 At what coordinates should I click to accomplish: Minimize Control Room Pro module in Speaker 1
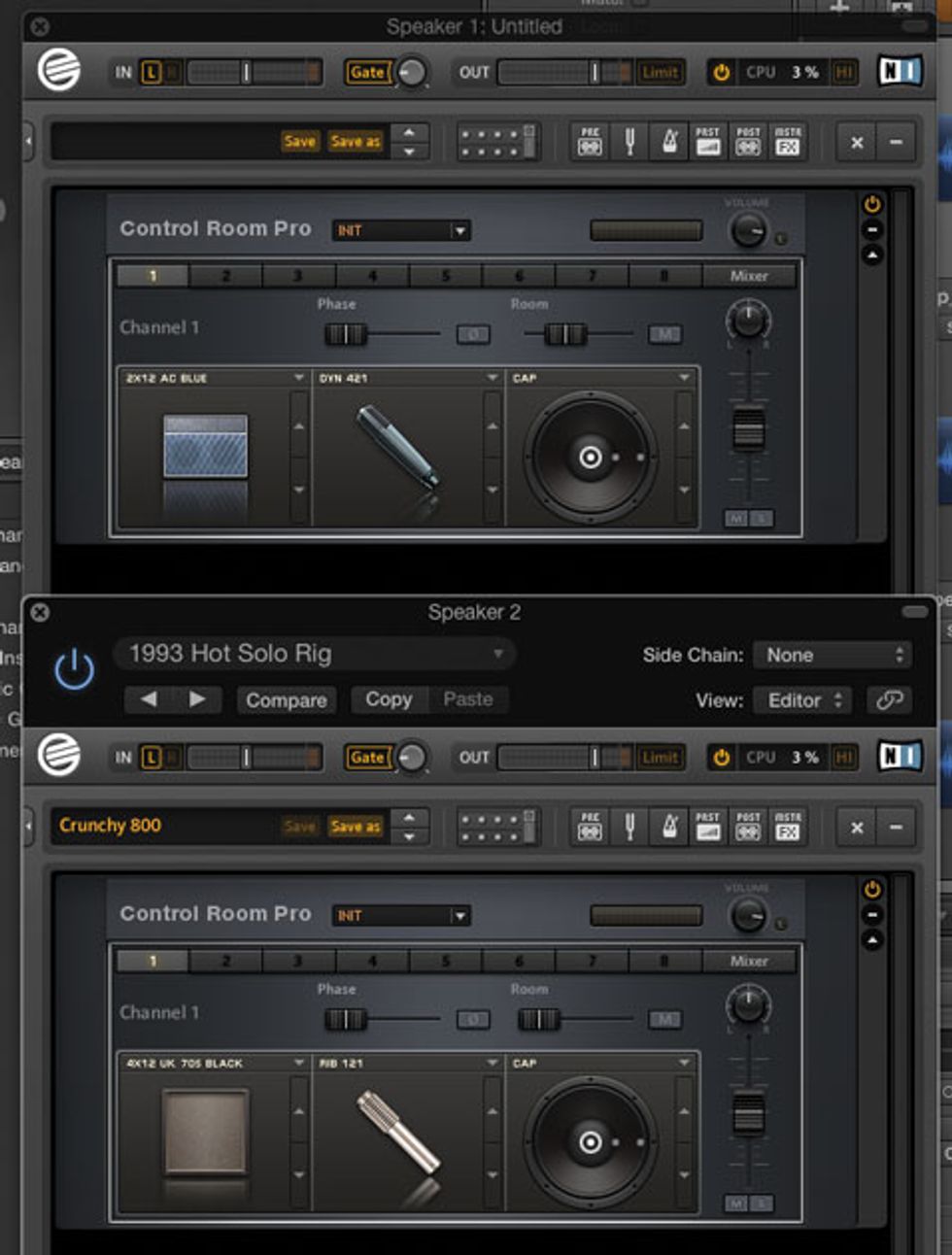pos(871,229)
